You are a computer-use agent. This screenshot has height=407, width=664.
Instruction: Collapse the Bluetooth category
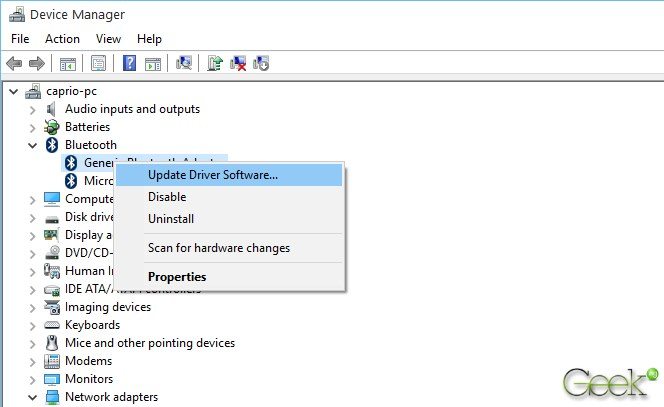click(33, 145)
